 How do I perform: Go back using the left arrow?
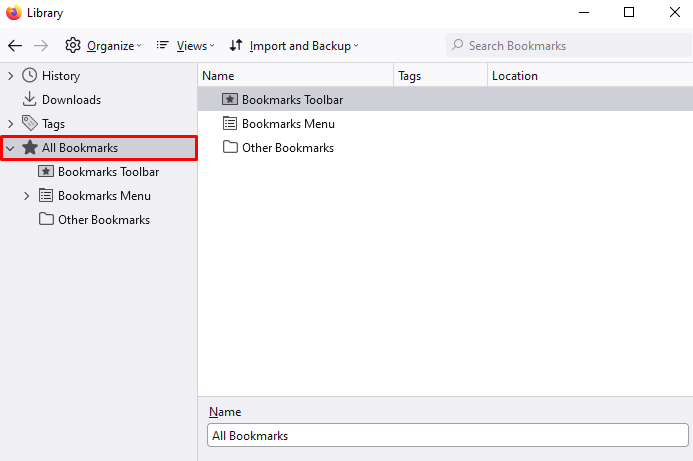click(x=15, y=46)
